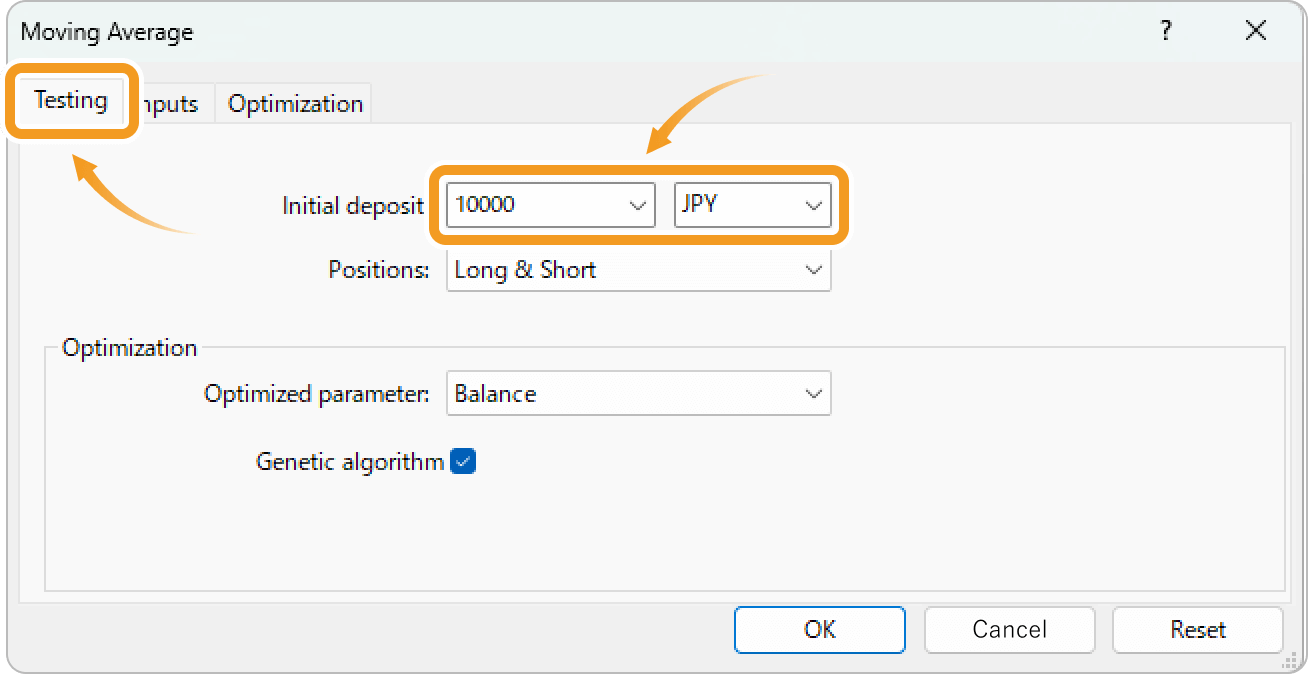Expand the Initial deposit amount dropdown arrow
Screen dimensions: 1308x674
pyautogui.click(x=637, y=205)
